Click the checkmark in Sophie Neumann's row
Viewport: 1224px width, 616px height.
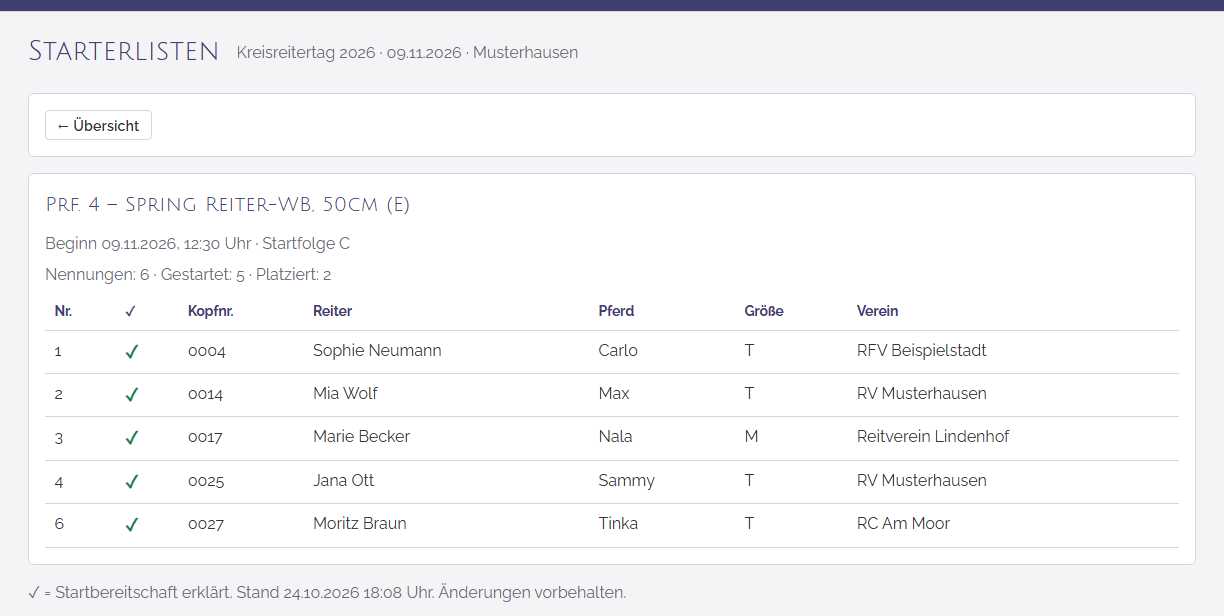pos(131,351)
